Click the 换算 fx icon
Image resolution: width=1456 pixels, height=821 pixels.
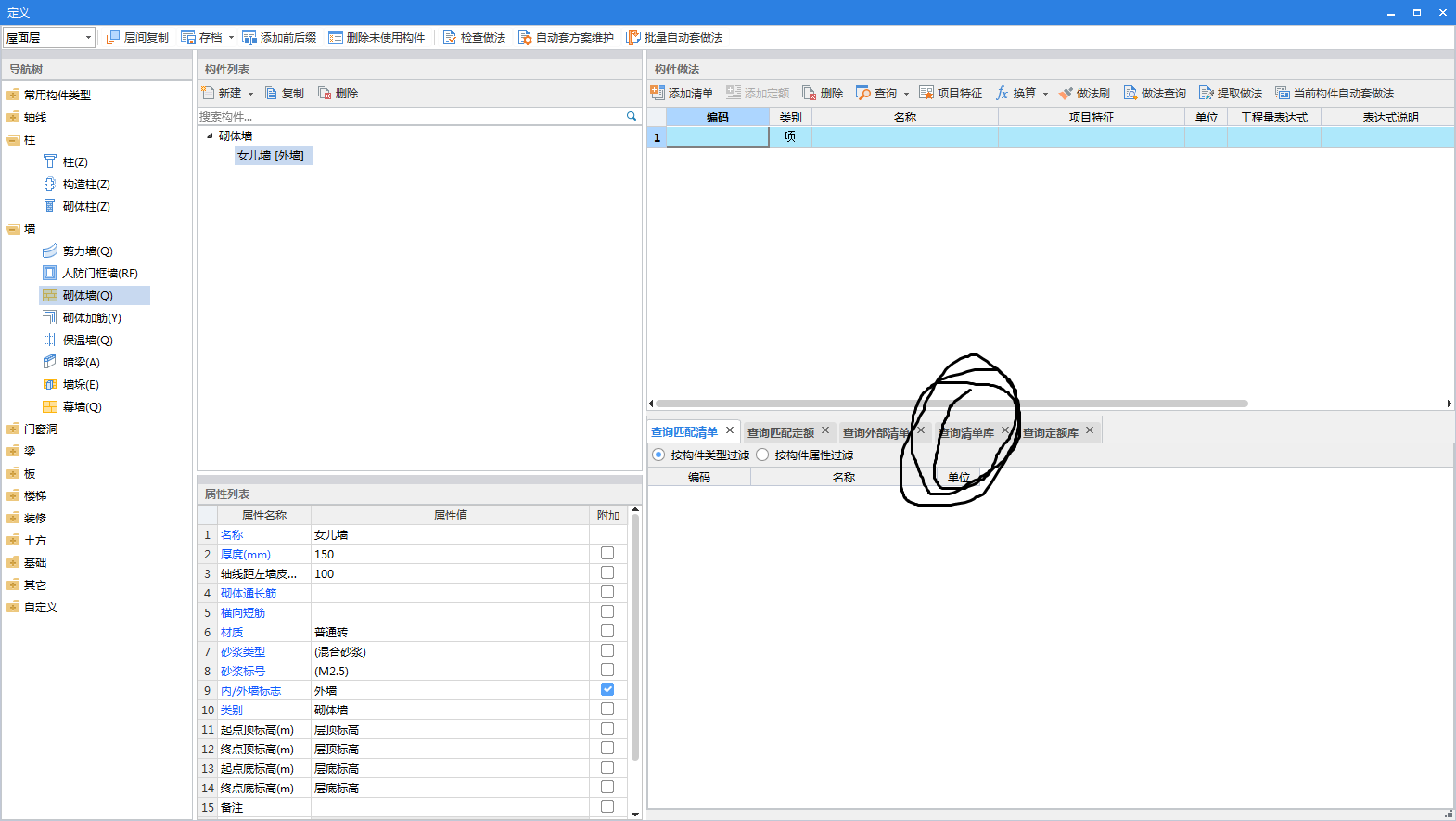1003,93
